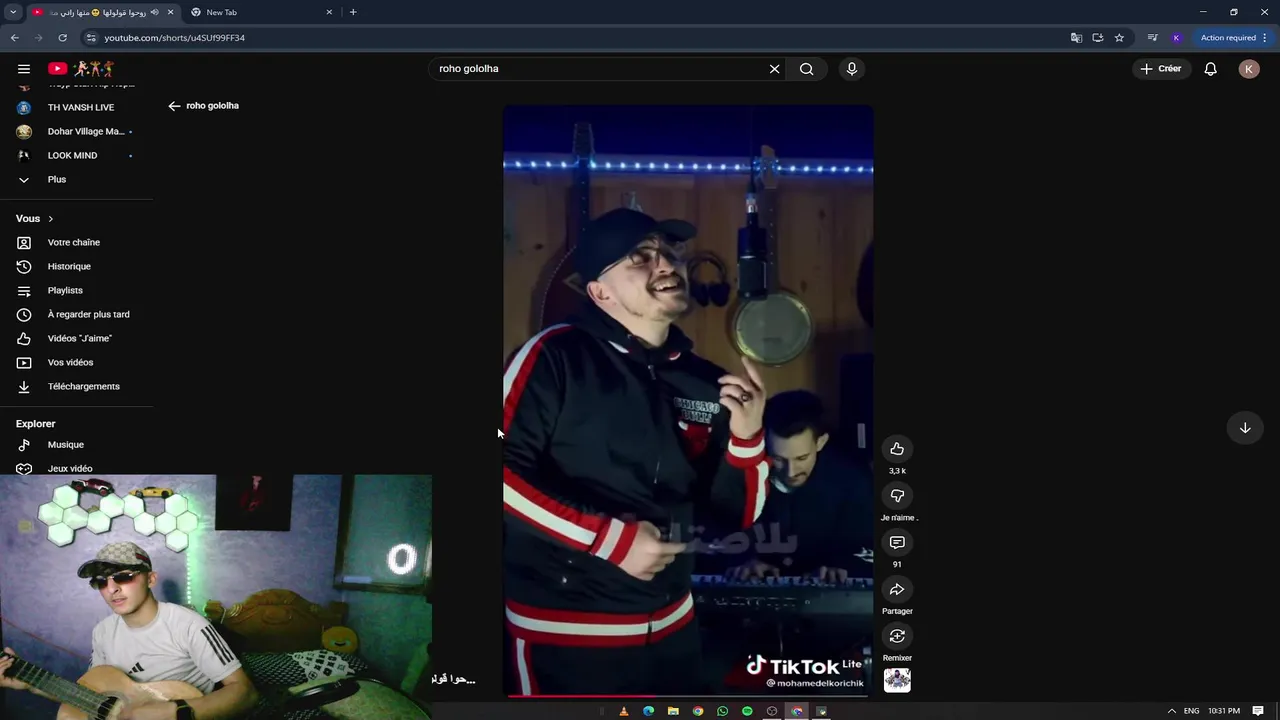This screenshot has height=720, width=1280.
Task: Open the short's comments
Action: point(897,543)
